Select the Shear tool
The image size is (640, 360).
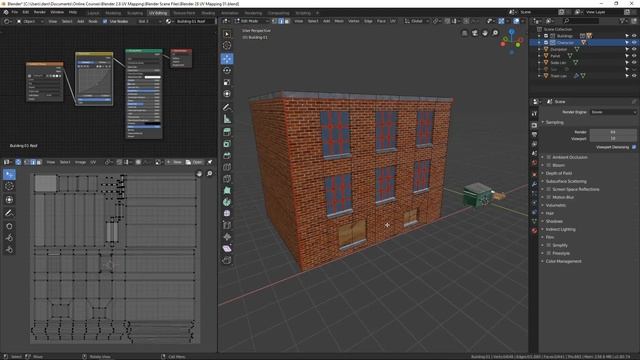tap(227, 249)
